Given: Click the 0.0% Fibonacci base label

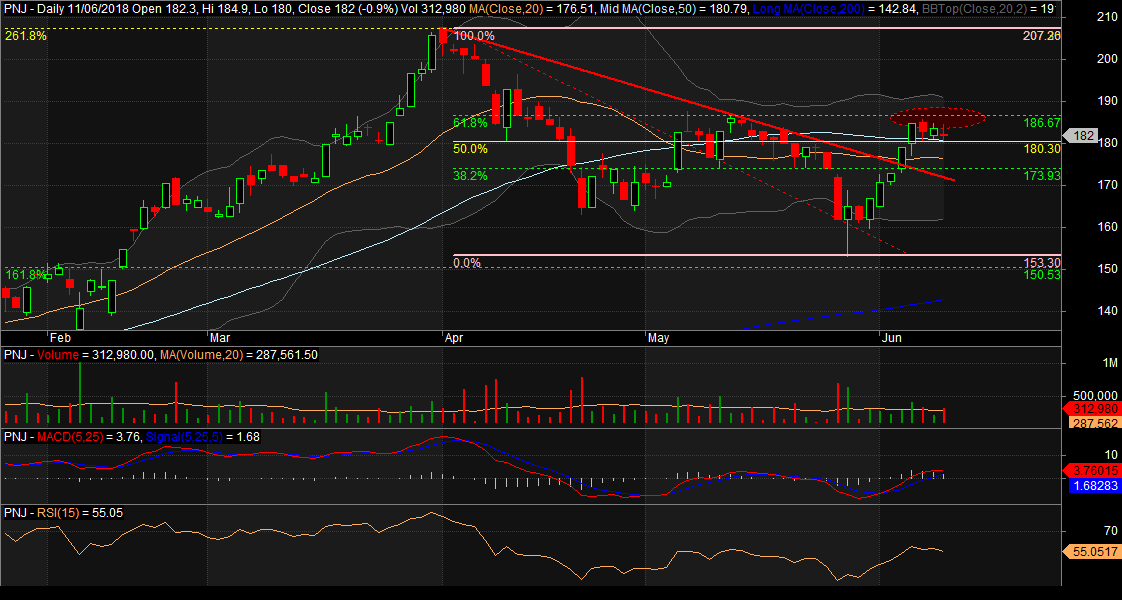Looking at the screenshot, I should click(467, 263).
